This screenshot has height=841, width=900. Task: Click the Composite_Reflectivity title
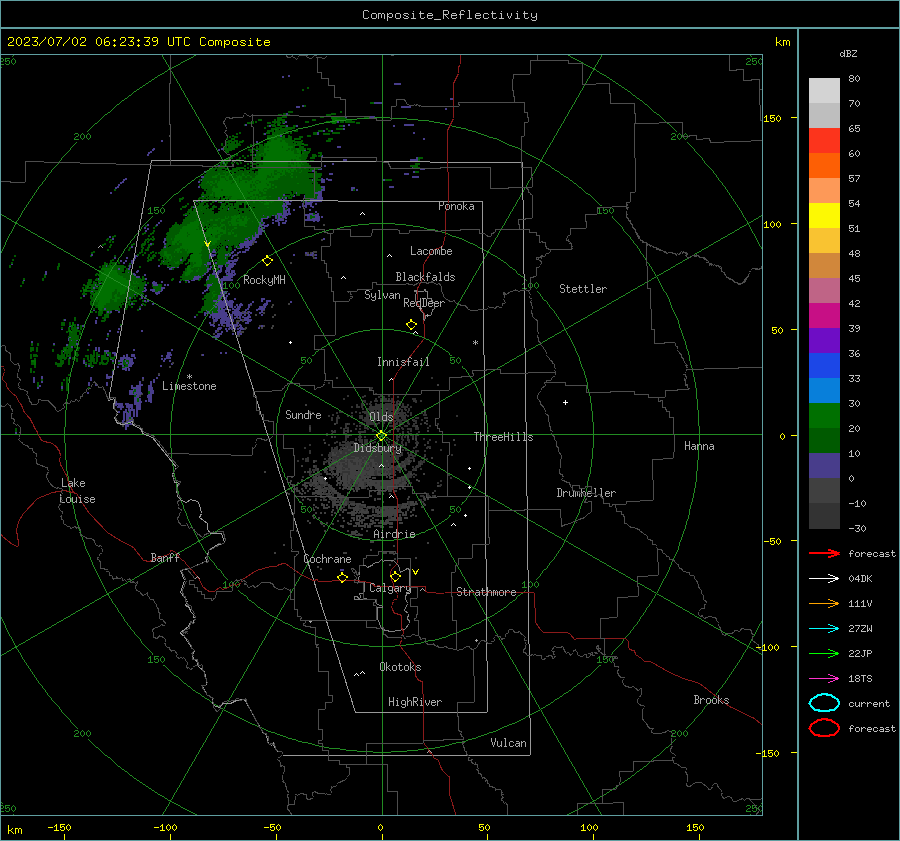coord(449,15)
